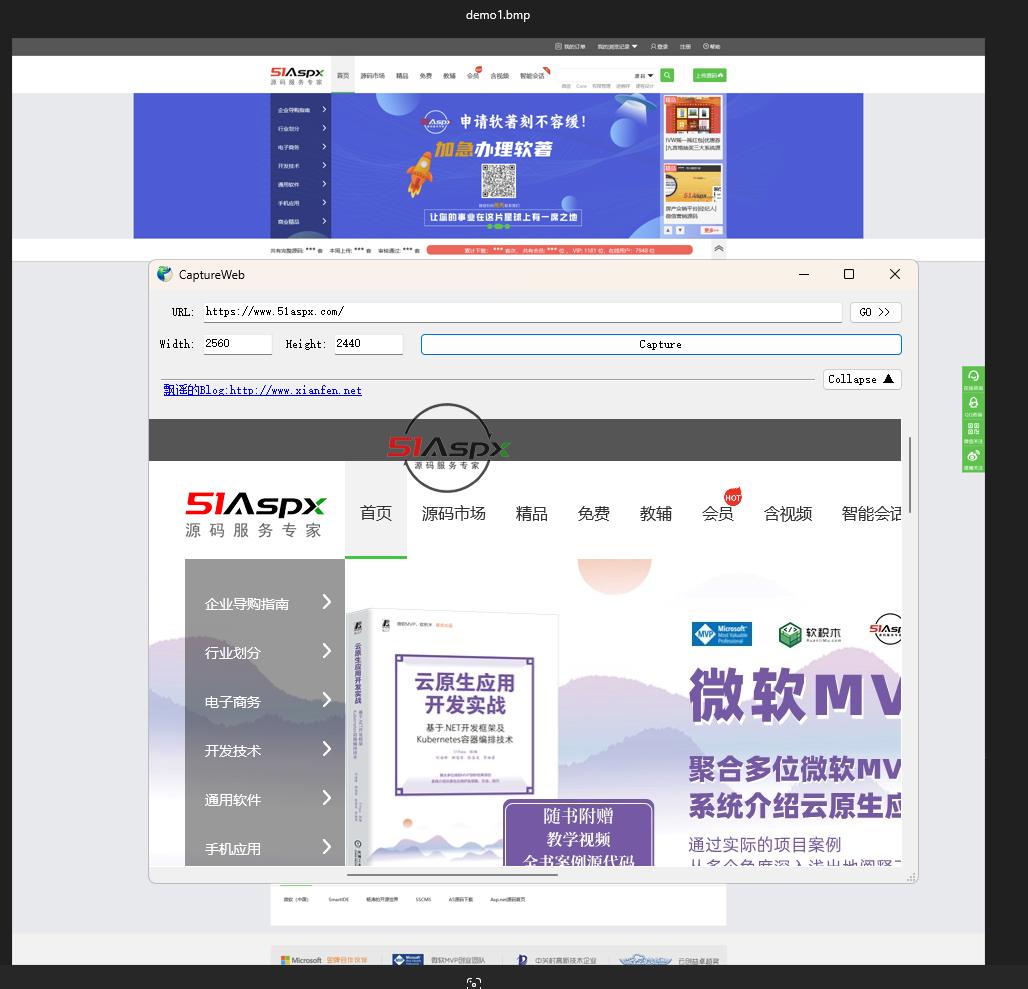
Task: Click the large 51Aspx logo in CaptureWeb preview
Action: pyautogui.click(x=256, y=515)
